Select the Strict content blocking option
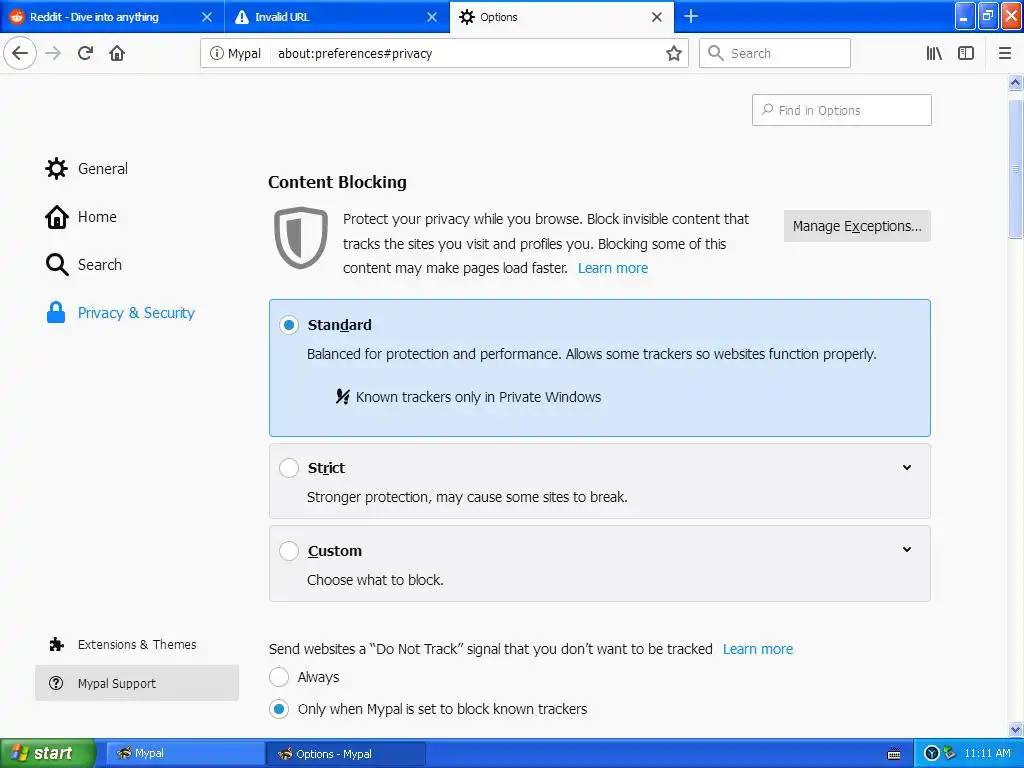The height and width of the screenshot is (768, 1024). click(289, 468)
